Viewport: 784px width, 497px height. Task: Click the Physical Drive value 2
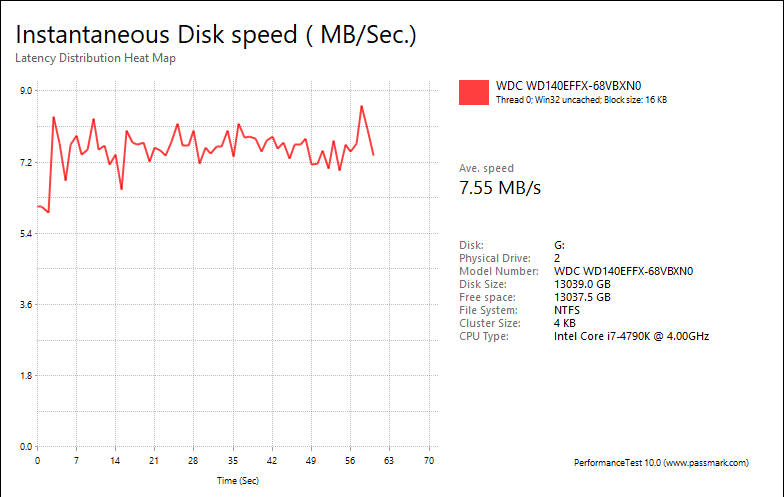(557, 258)
